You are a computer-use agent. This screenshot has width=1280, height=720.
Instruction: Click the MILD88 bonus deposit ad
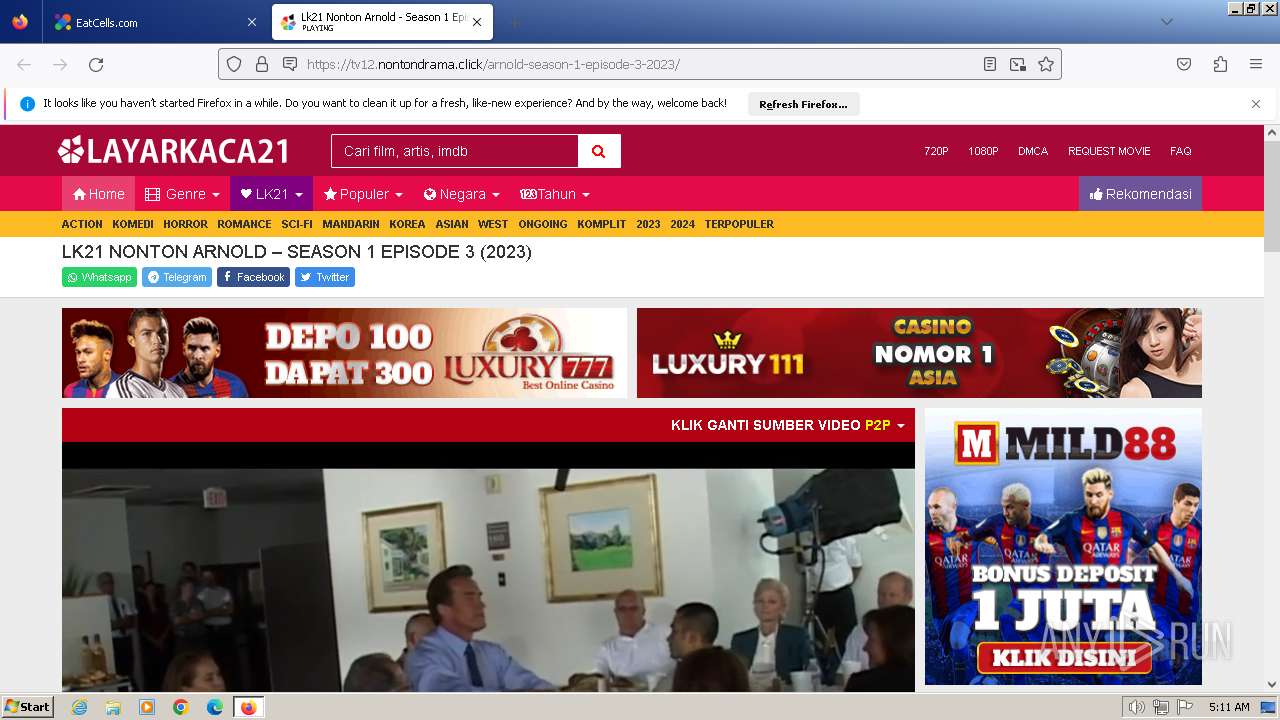(x=1063, y=546)
